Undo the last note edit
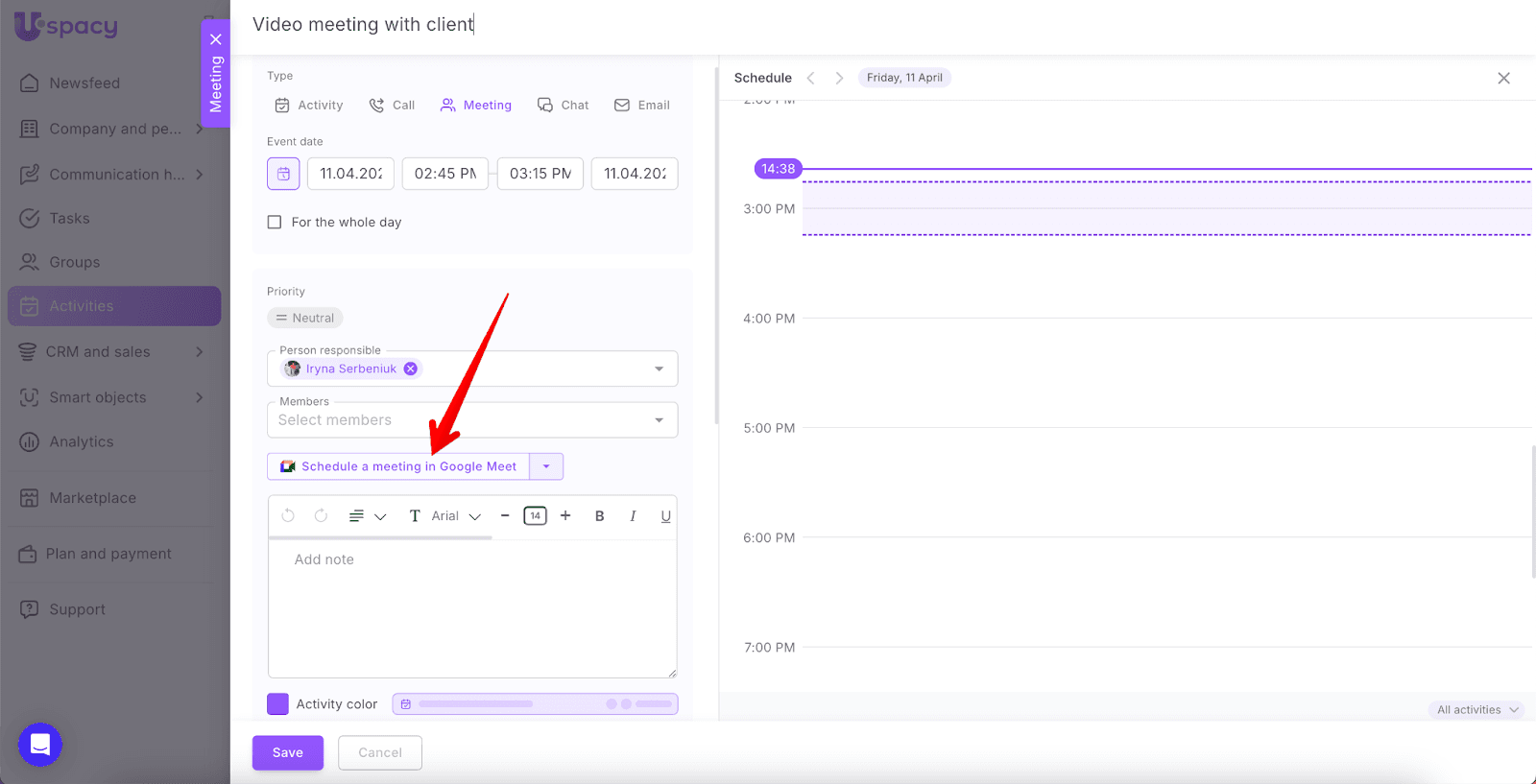This screenshot has height=784, width=1536. (x=288, y=516)
